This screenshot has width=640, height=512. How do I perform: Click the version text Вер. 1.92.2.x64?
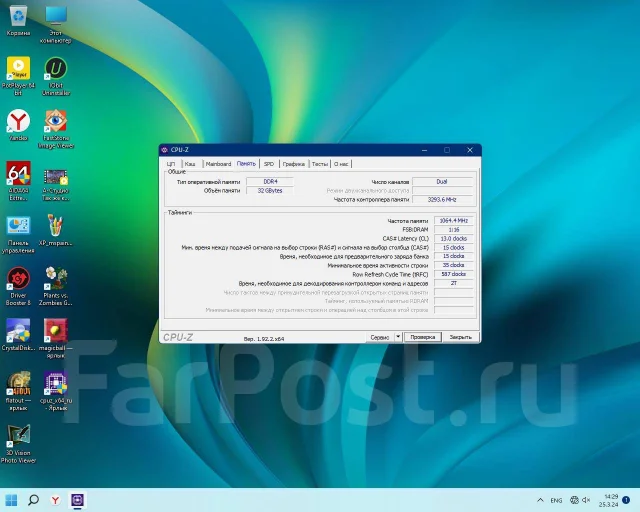click(x=264, y=338)
